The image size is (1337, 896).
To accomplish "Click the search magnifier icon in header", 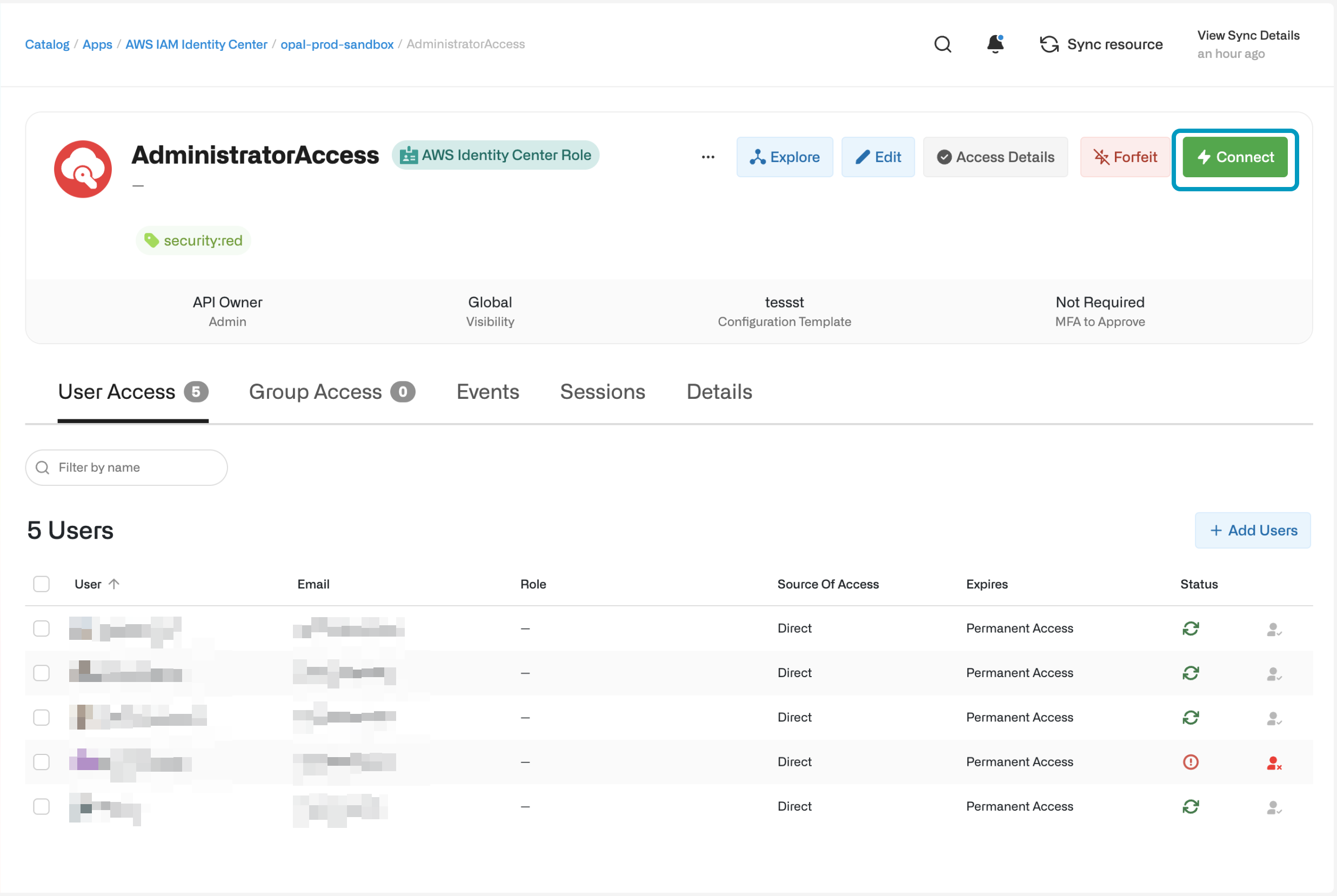I will [942, 44].
